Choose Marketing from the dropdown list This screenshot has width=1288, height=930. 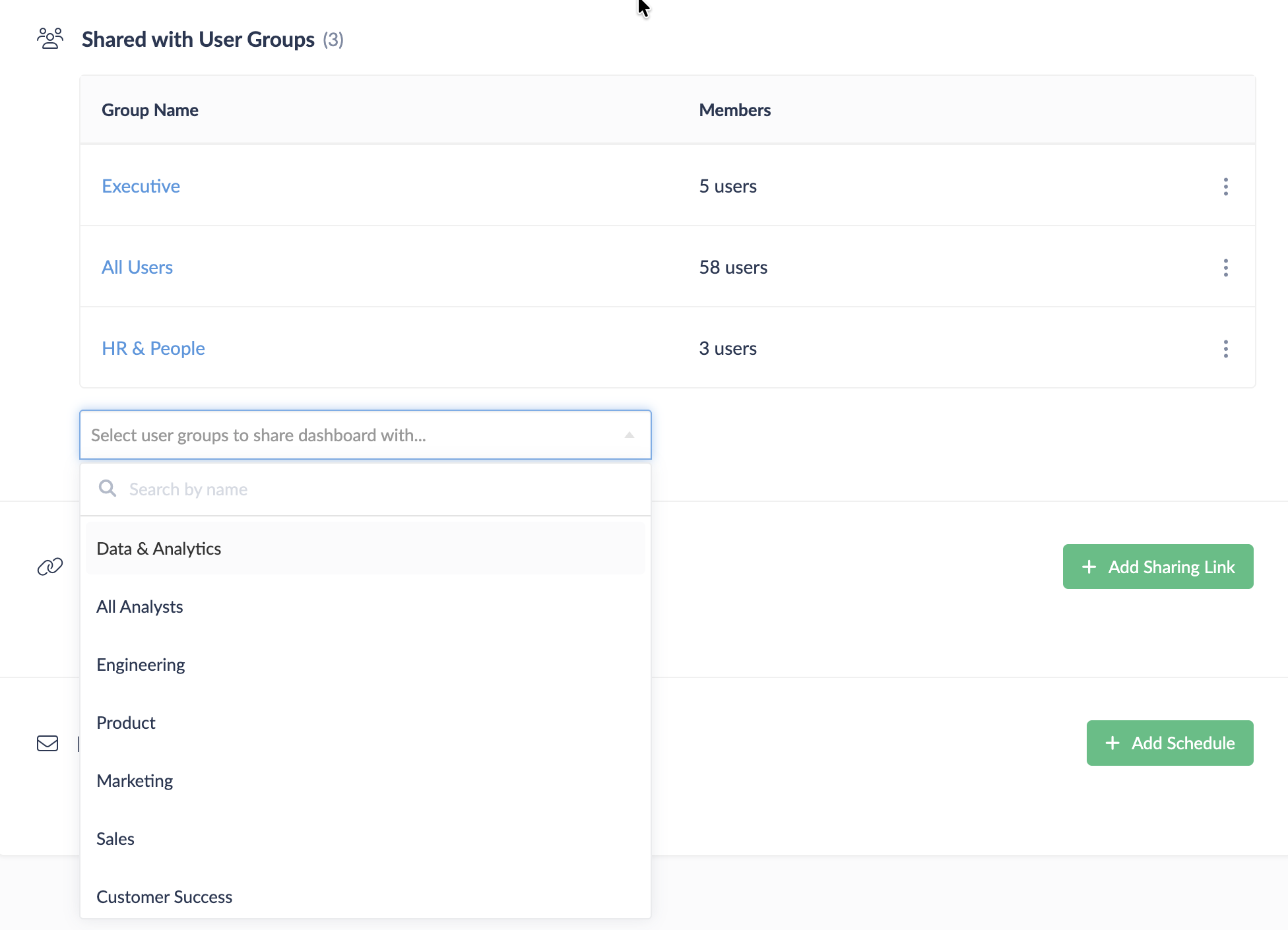click(x=135, y=780)
